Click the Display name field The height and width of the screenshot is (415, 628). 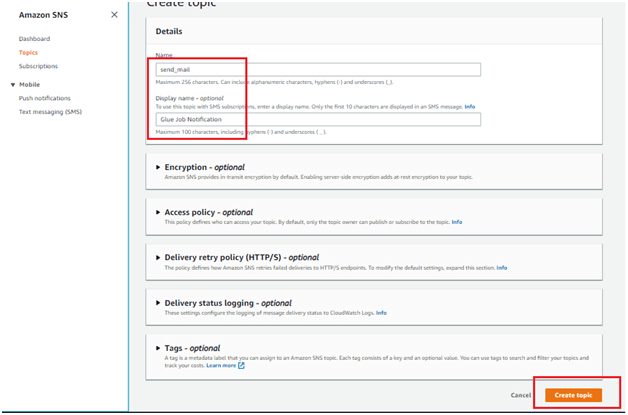pyautogui.click(x=318, y=119)
